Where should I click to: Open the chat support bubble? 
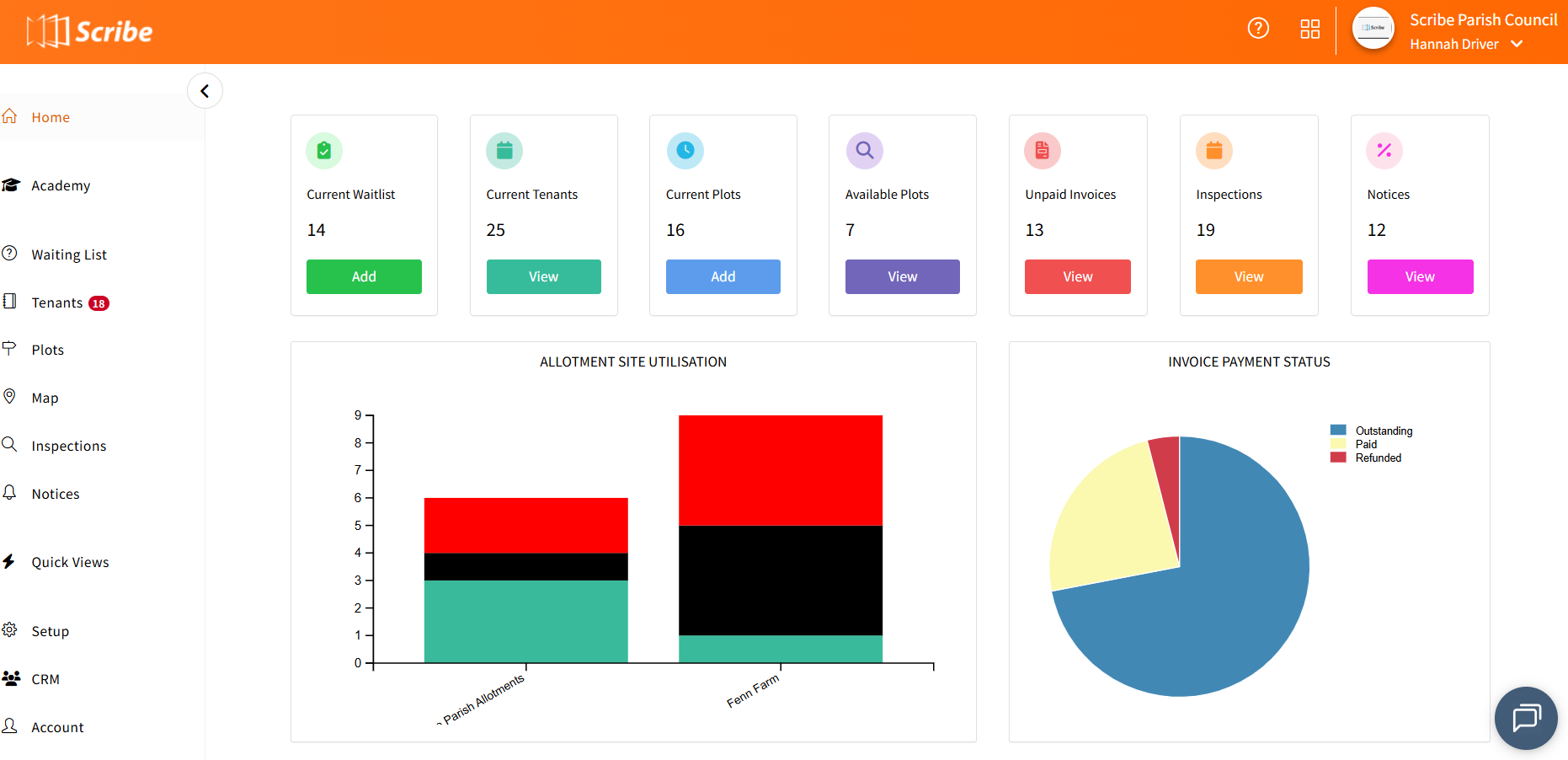(1525, 718)
